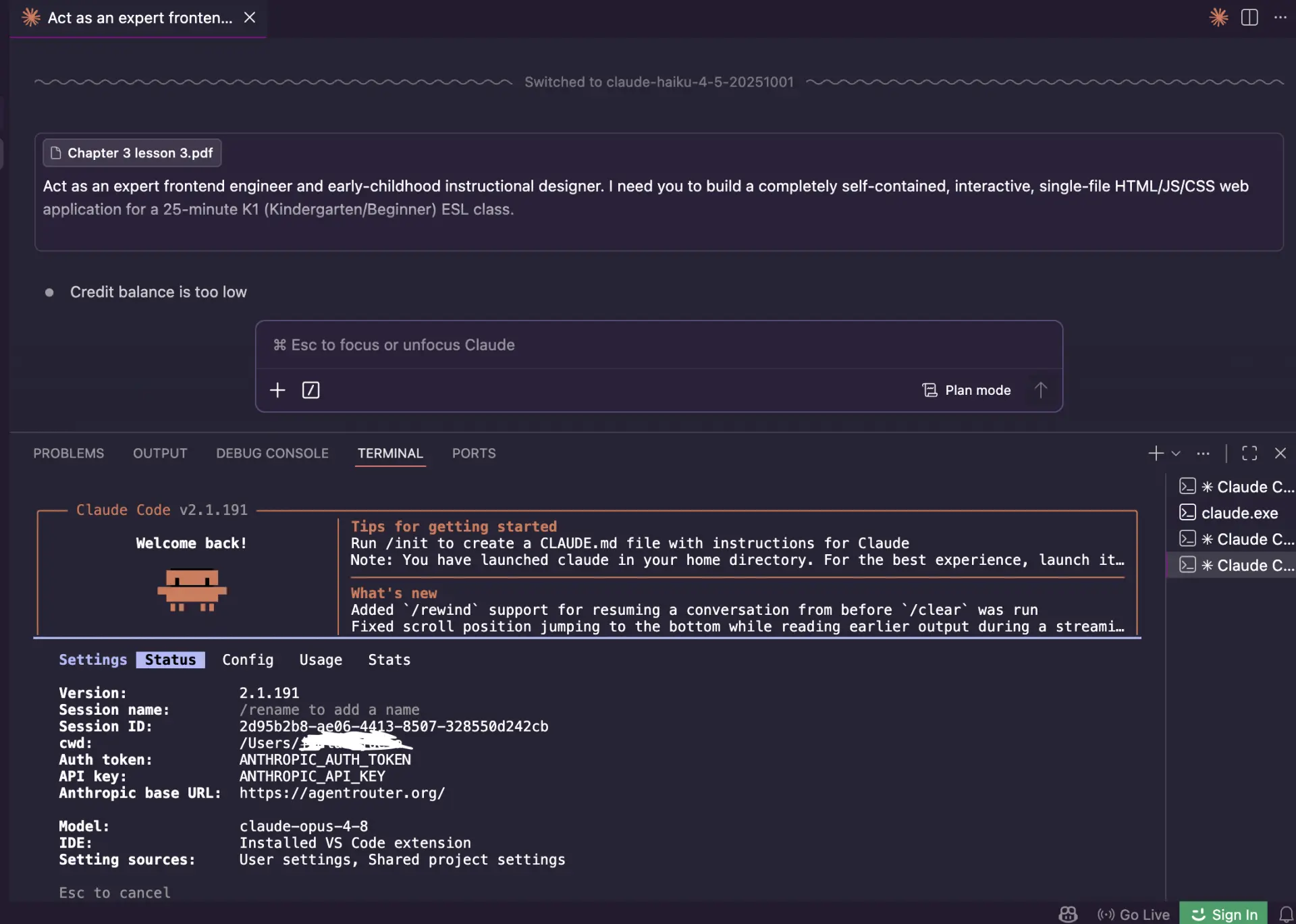Close the 'Act as an expert fronten...' tab
The image size is (1296, 924).
coord(250,18)
